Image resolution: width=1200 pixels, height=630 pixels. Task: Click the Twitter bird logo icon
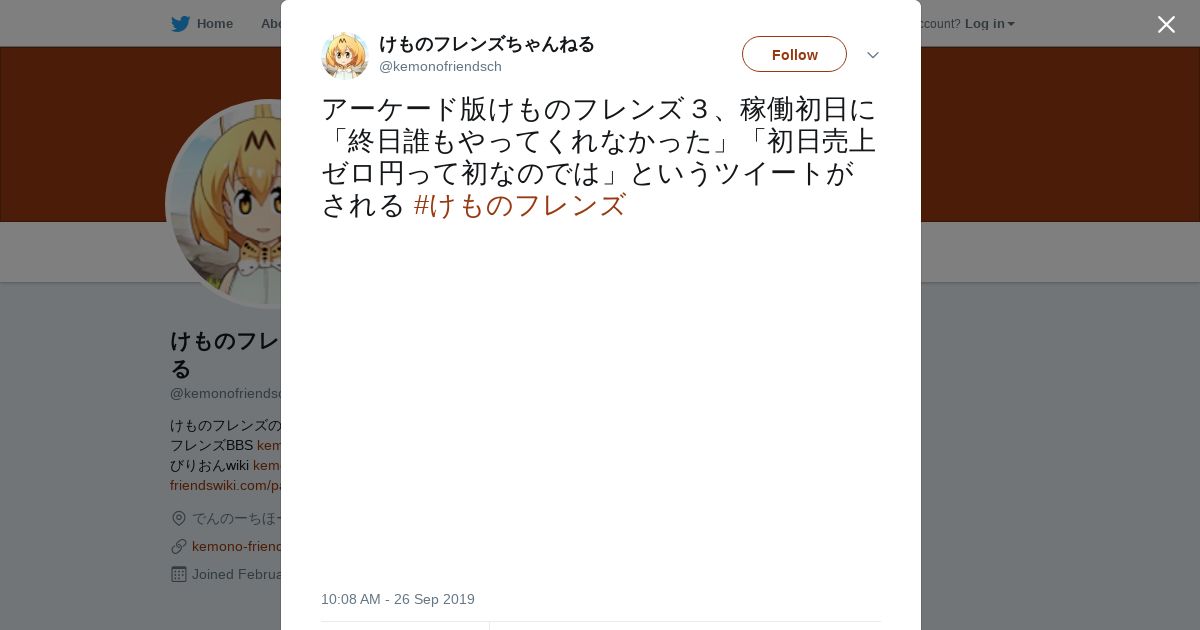point(180,24)
